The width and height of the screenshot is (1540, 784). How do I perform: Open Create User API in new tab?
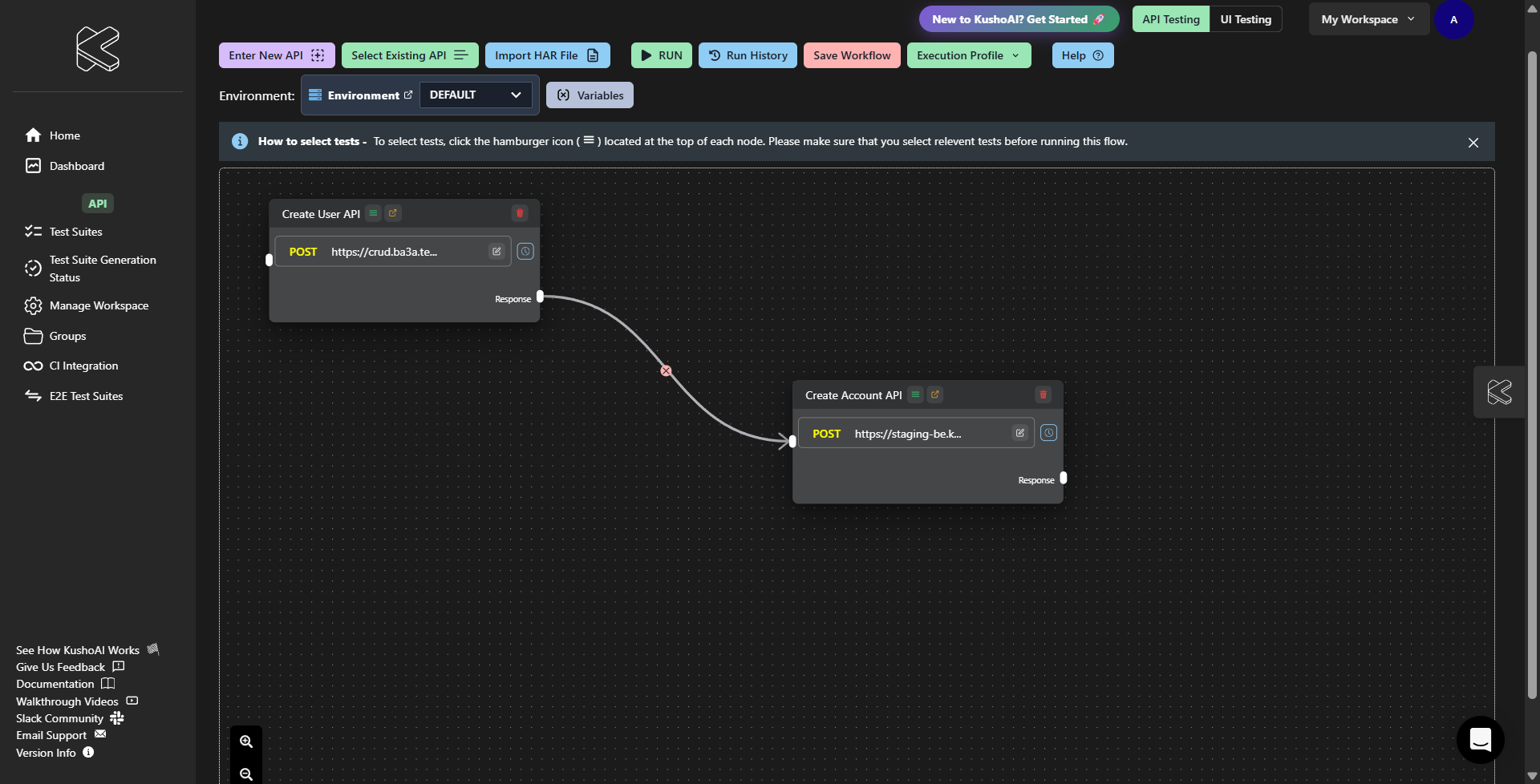coord(393,213)
